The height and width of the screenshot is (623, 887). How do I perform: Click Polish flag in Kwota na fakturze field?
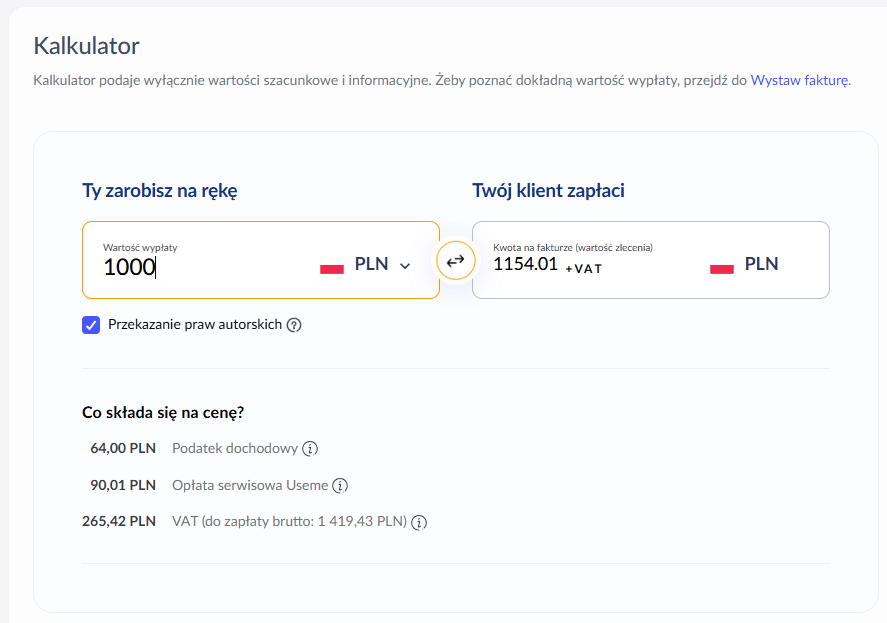tap(722, 268)
